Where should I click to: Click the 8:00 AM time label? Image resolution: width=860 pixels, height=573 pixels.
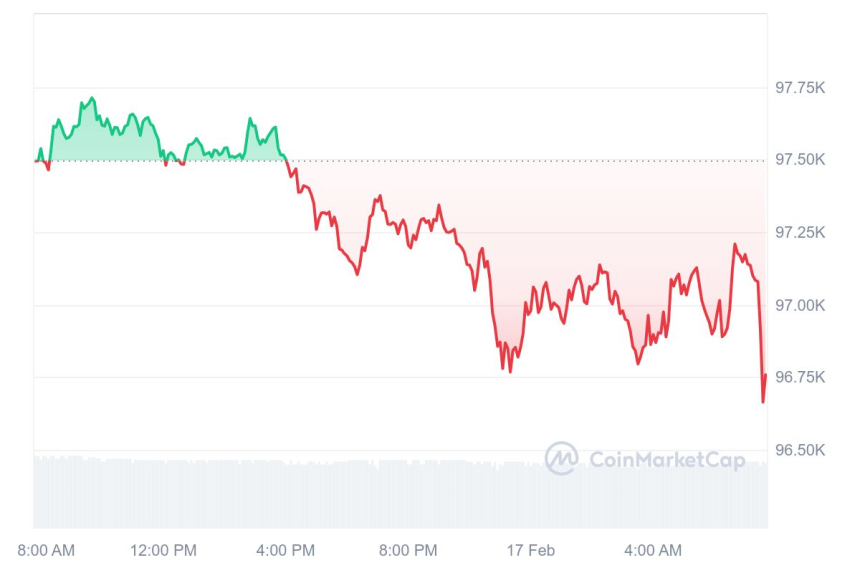click(x=46, y=551)
